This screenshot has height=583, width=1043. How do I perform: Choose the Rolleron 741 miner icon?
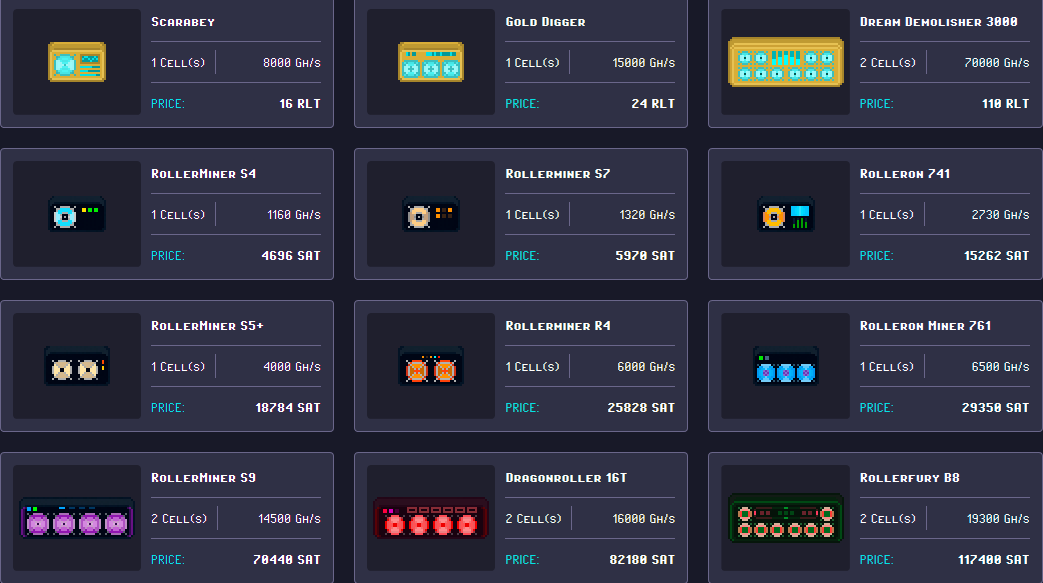tap(786, 214)
